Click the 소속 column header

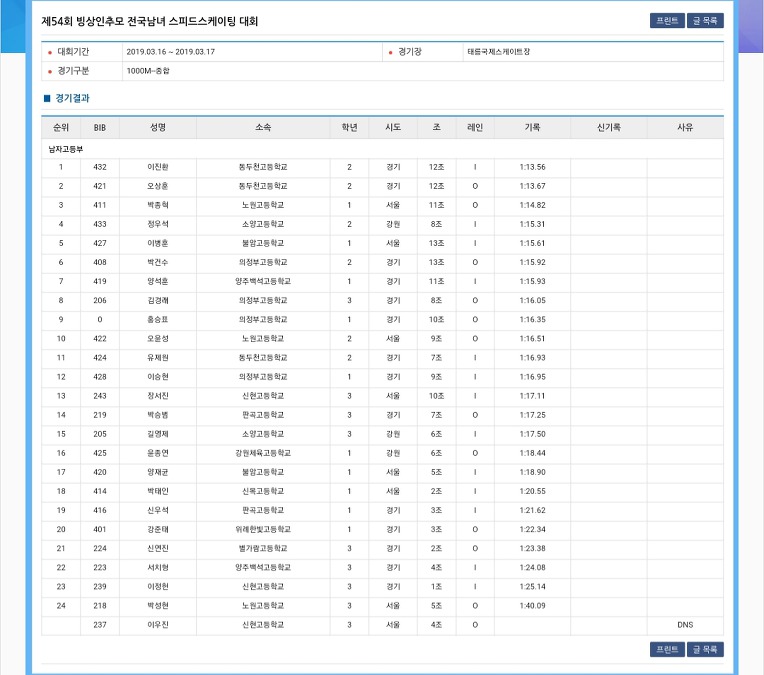click(x=263, y=128)
